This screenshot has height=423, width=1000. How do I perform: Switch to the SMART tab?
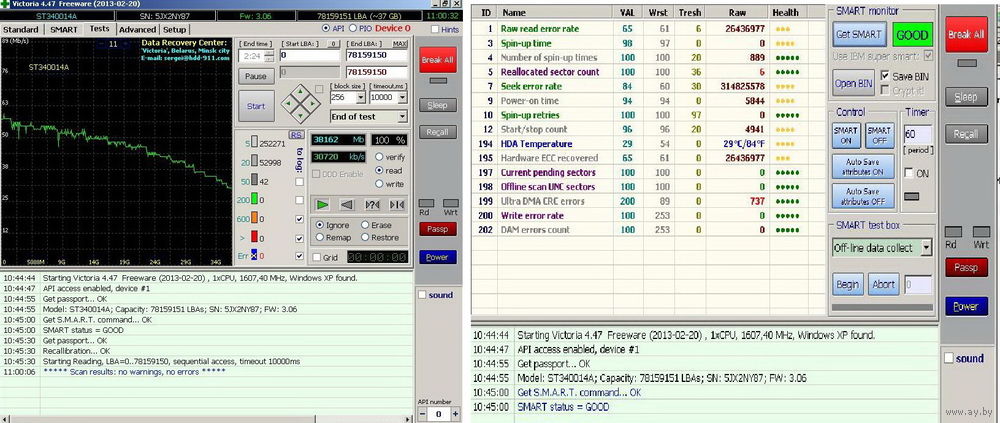click(64, 30)
